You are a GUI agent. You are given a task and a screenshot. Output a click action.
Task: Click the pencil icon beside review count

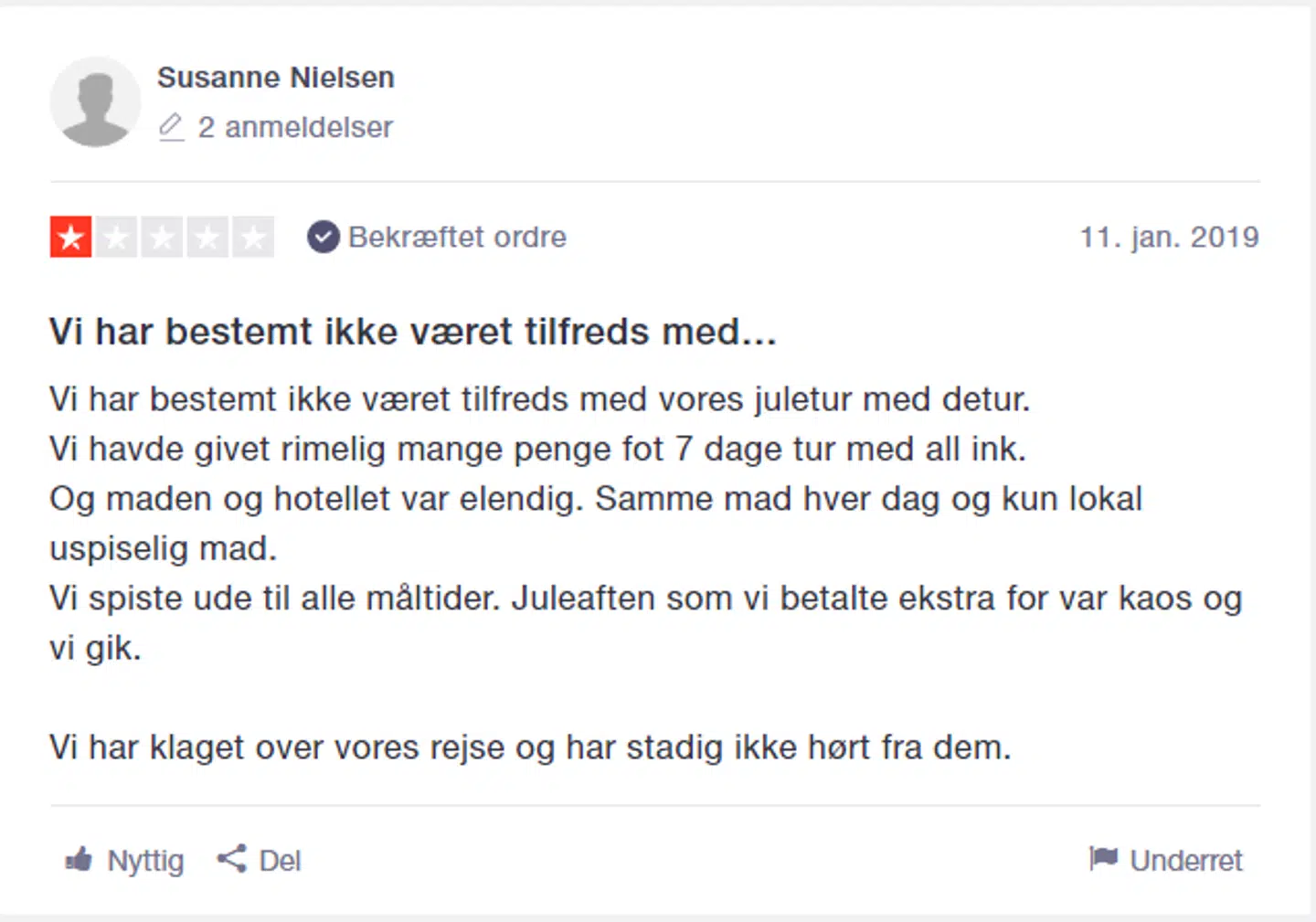point(171,127)
